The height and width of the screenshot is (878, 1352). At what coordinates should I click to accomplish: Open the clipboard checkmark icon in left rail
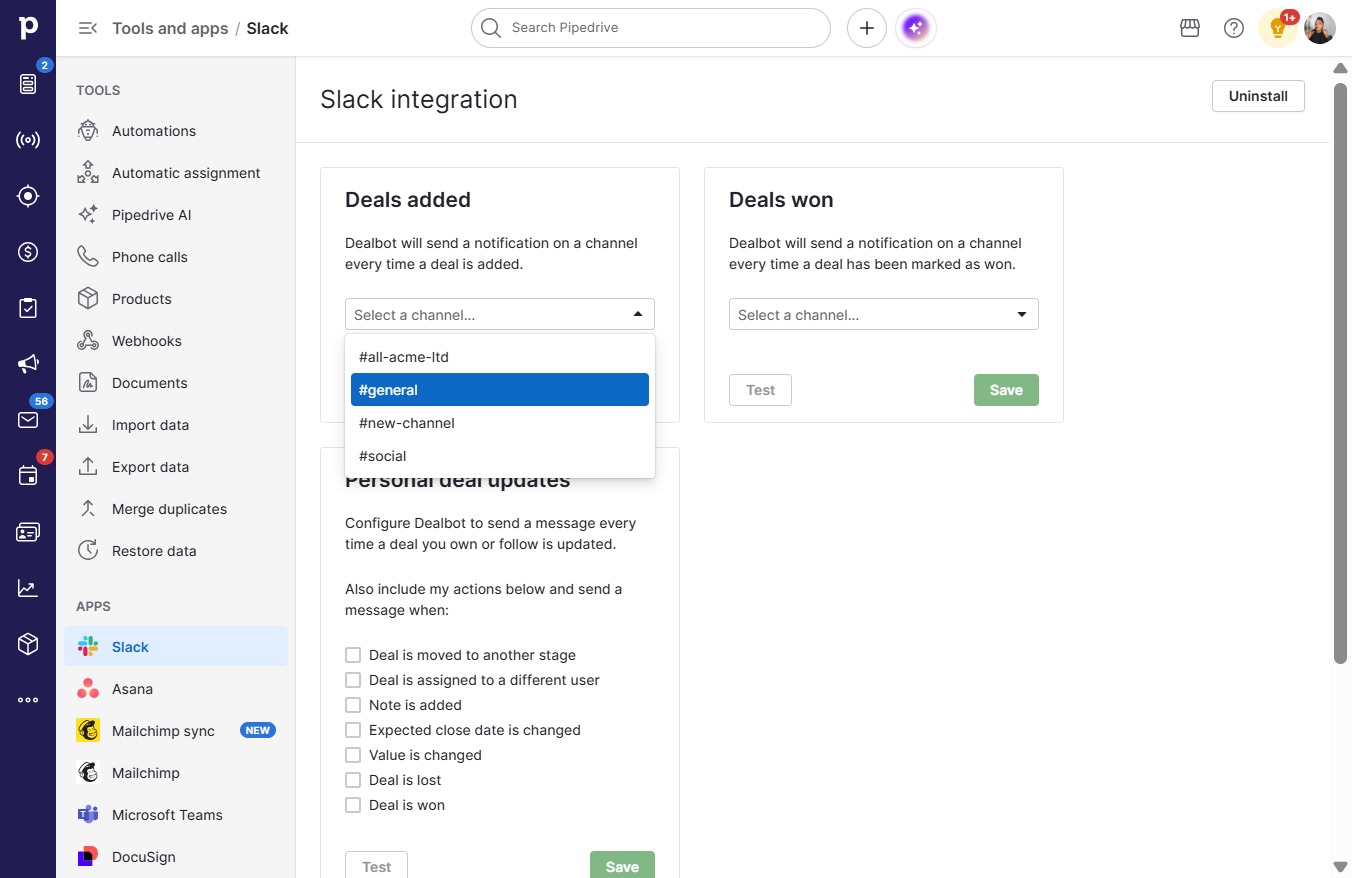[x=28, y=308]
